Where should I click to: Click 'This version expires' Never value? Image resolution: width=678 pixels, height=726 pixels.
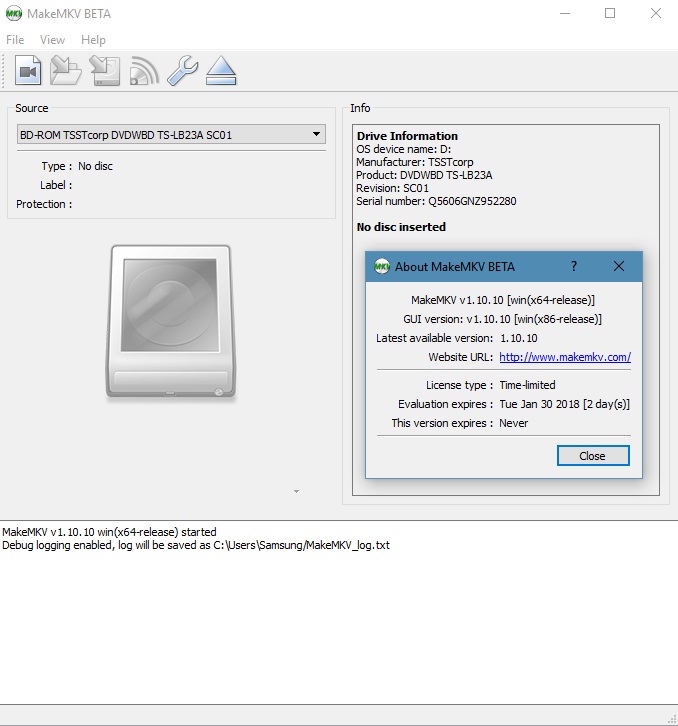(514, 423)
